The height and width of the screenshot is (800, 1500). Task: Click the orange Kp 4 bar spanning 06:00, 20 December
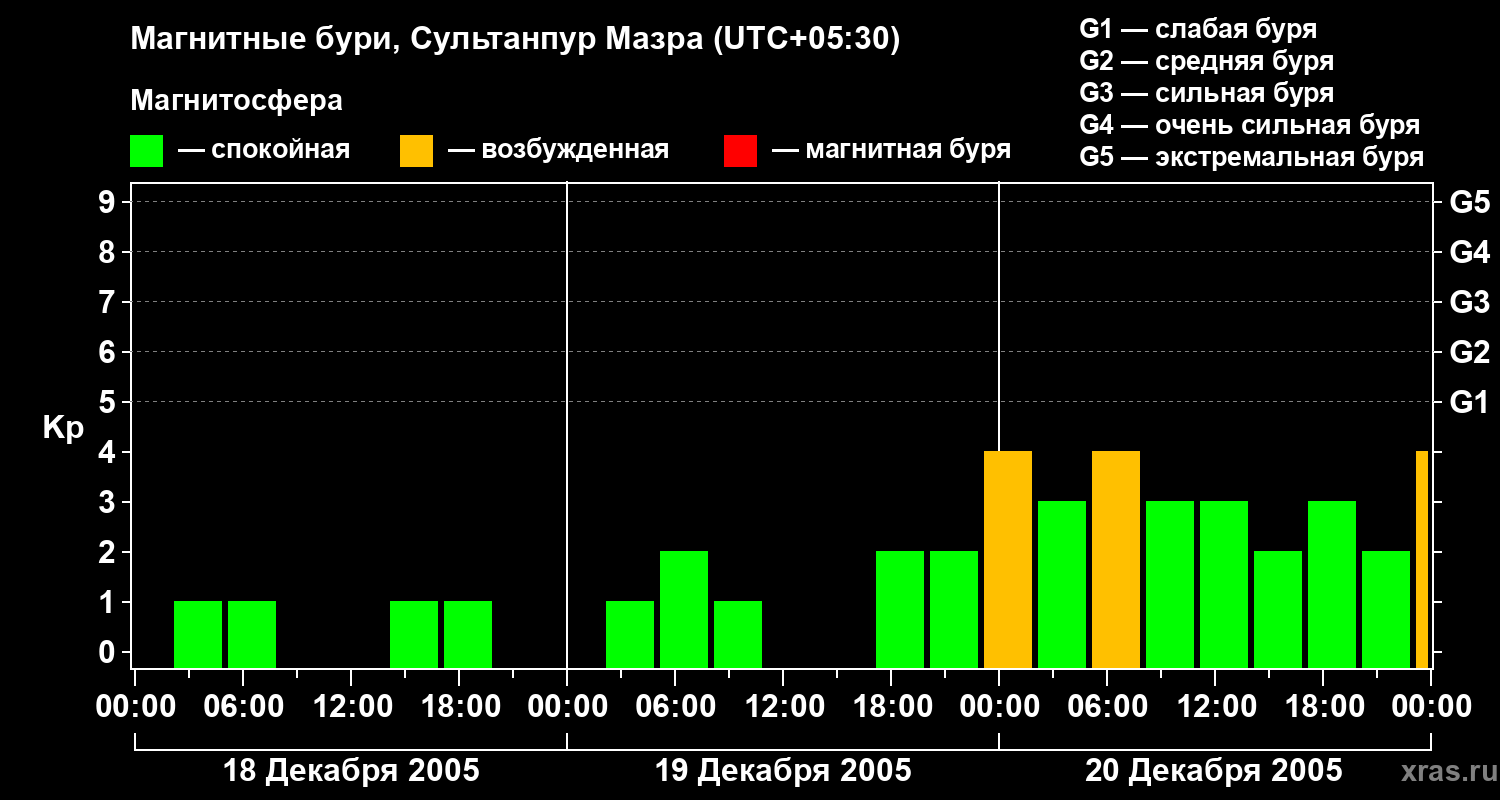coord(1116,559)
